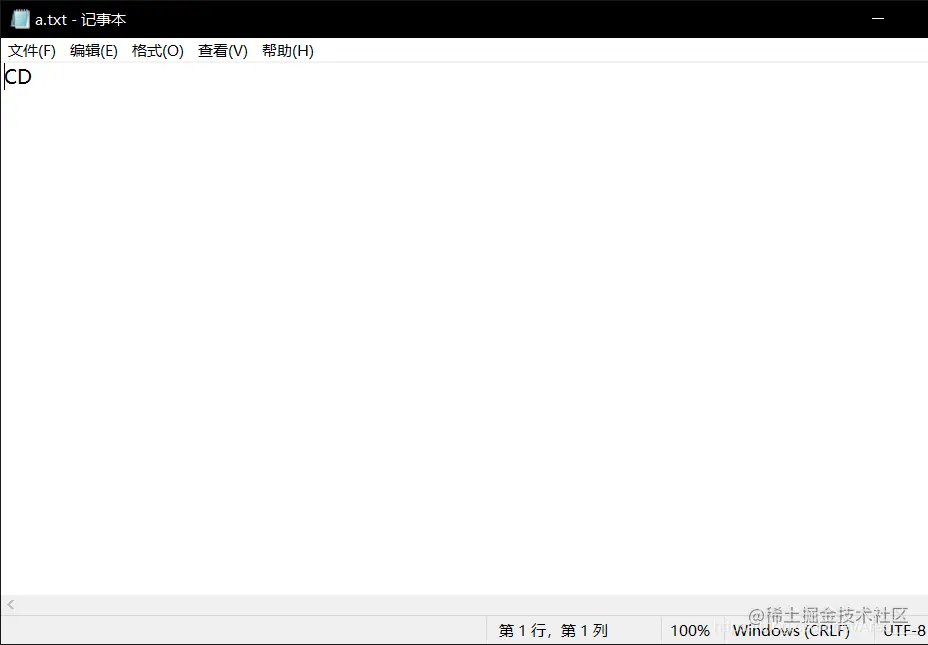Click the 100% zoom status entry
928x645 pixels.
[x=689, y=631]
